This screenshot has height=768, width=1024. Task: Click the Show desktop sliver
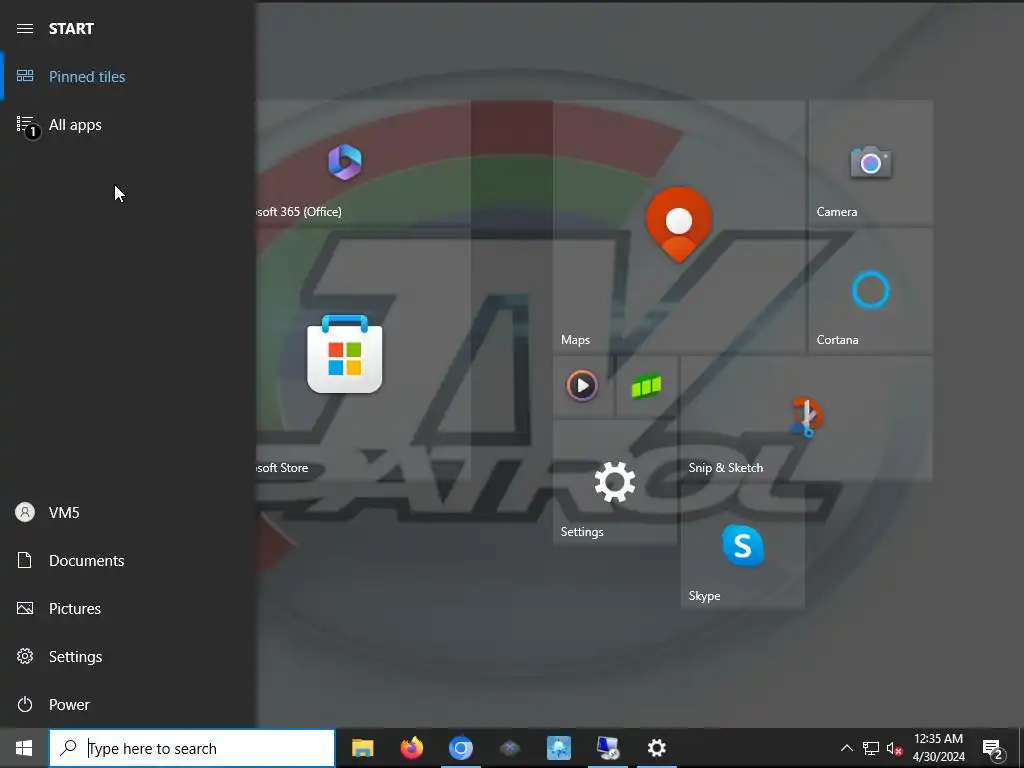pos(1020,748)
